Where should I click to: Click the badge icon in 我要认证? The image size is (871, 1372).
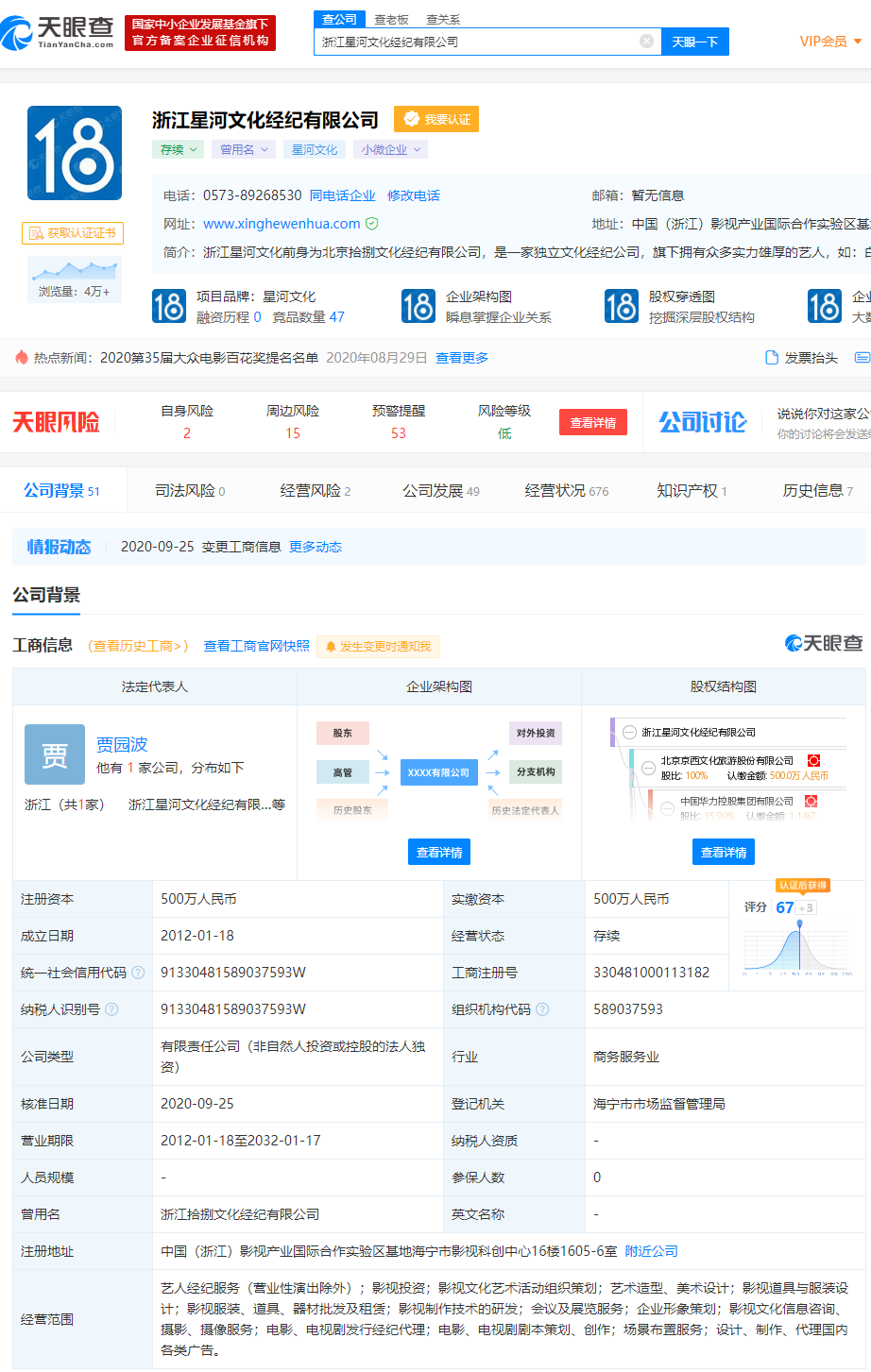pyautogui.click(x=411, y=119)
